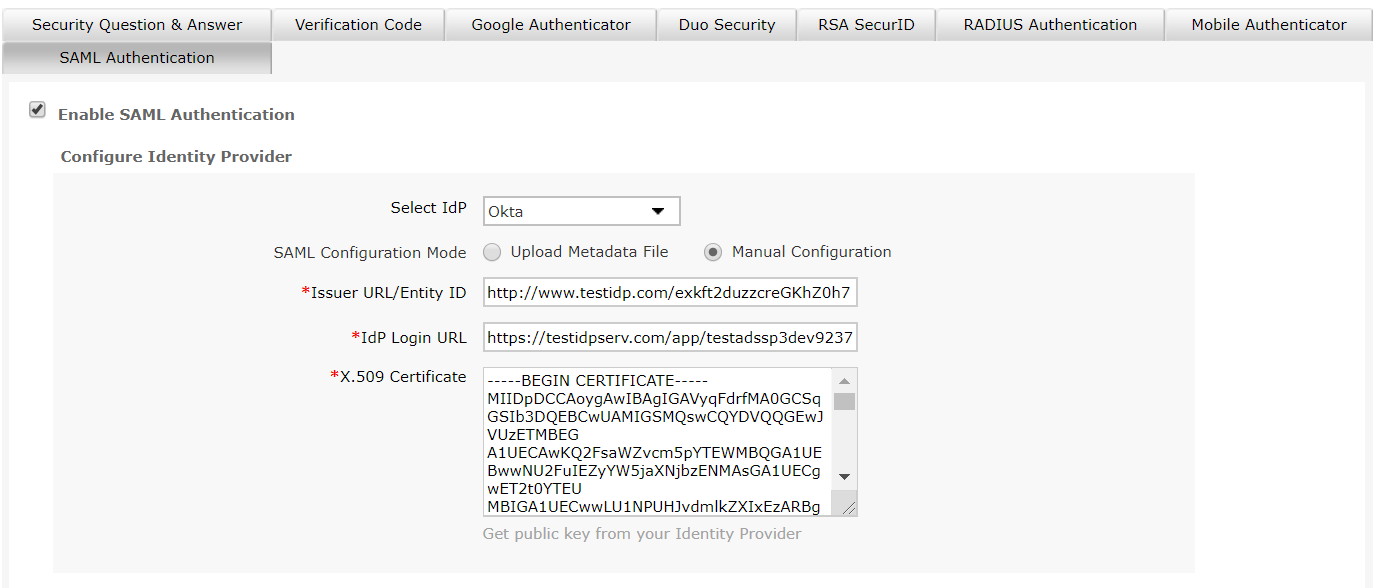
Task: Click the Select IdP dropdown arrow
Action: tap(658, 211)
